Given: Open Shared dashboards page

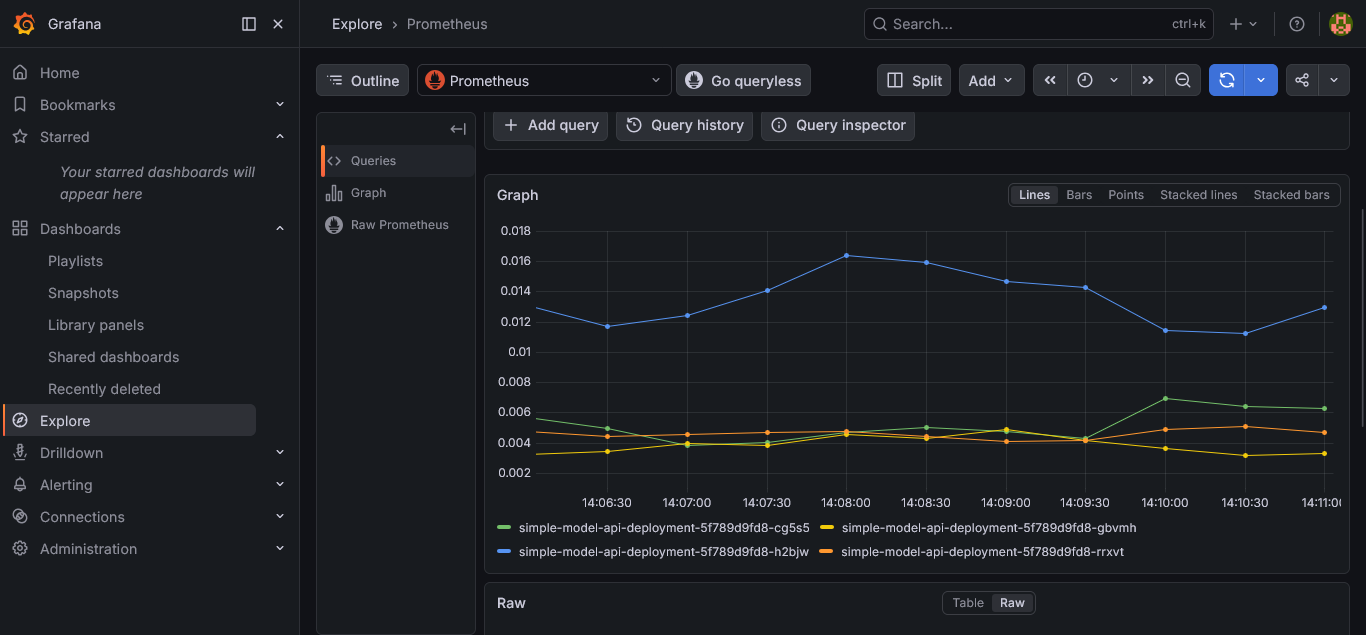Looking at the screenshot, I should (x=113, y=357).
